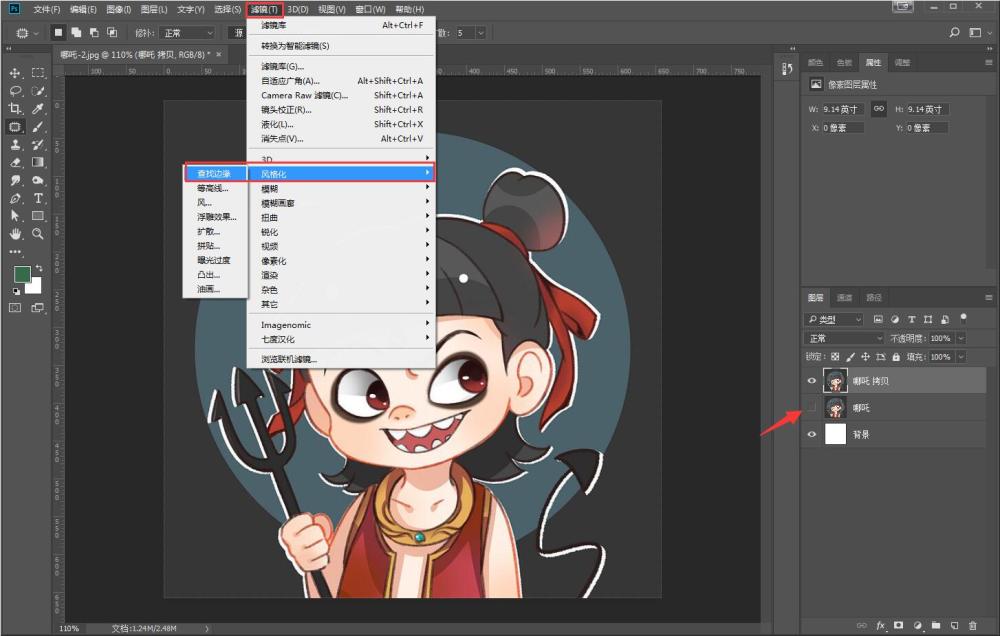Toggle lock all for the layer
Screen dimensions: 1000x636
[896, 357]
